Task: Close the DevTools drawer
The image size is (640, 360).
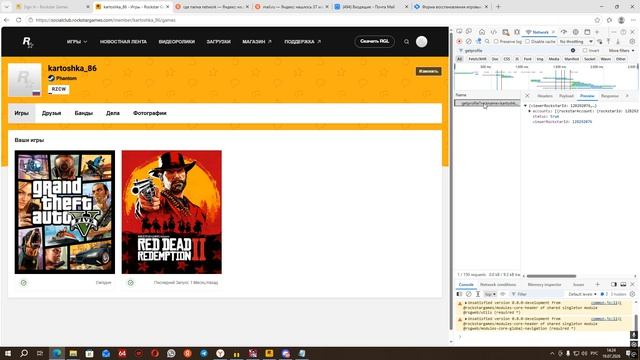Action: pyautogui.click(x=633, y=284)
